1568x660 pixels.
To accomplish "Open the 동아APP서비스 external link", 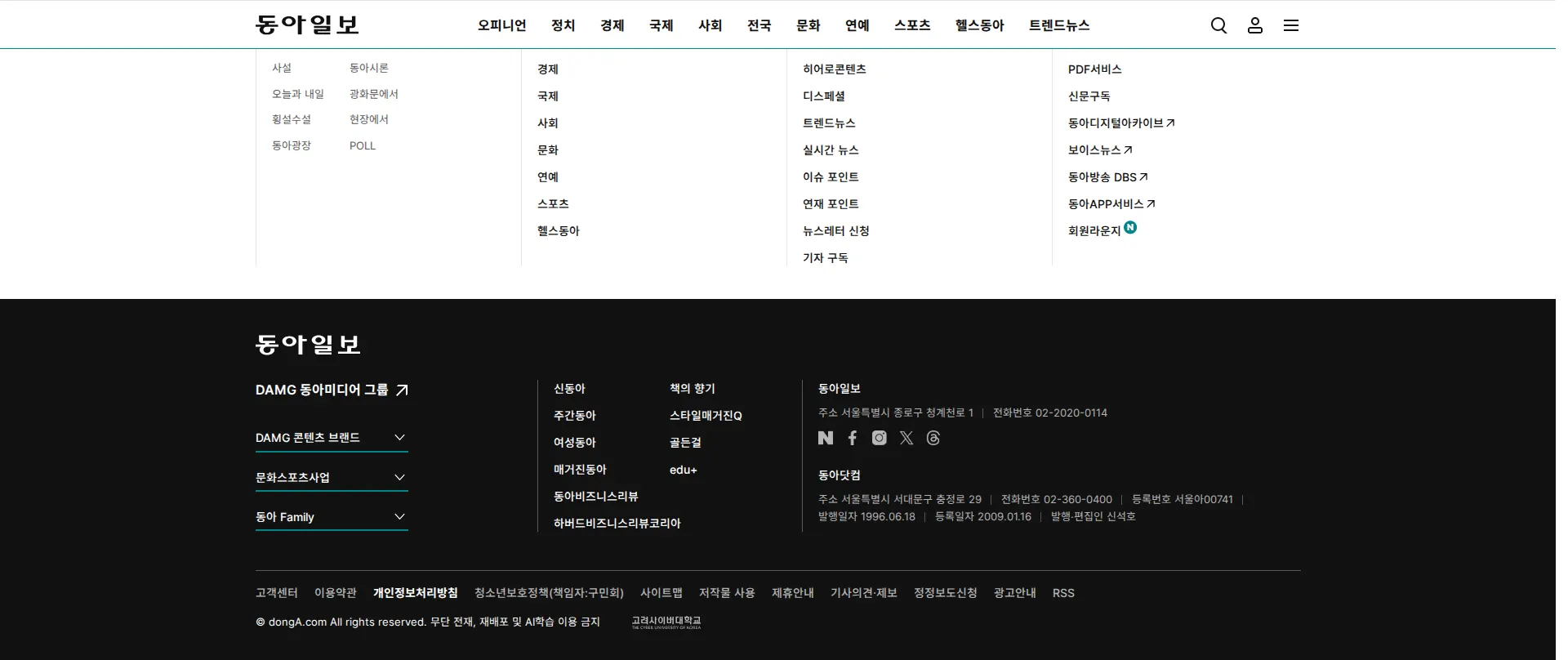I will [x=1111, y=204].
